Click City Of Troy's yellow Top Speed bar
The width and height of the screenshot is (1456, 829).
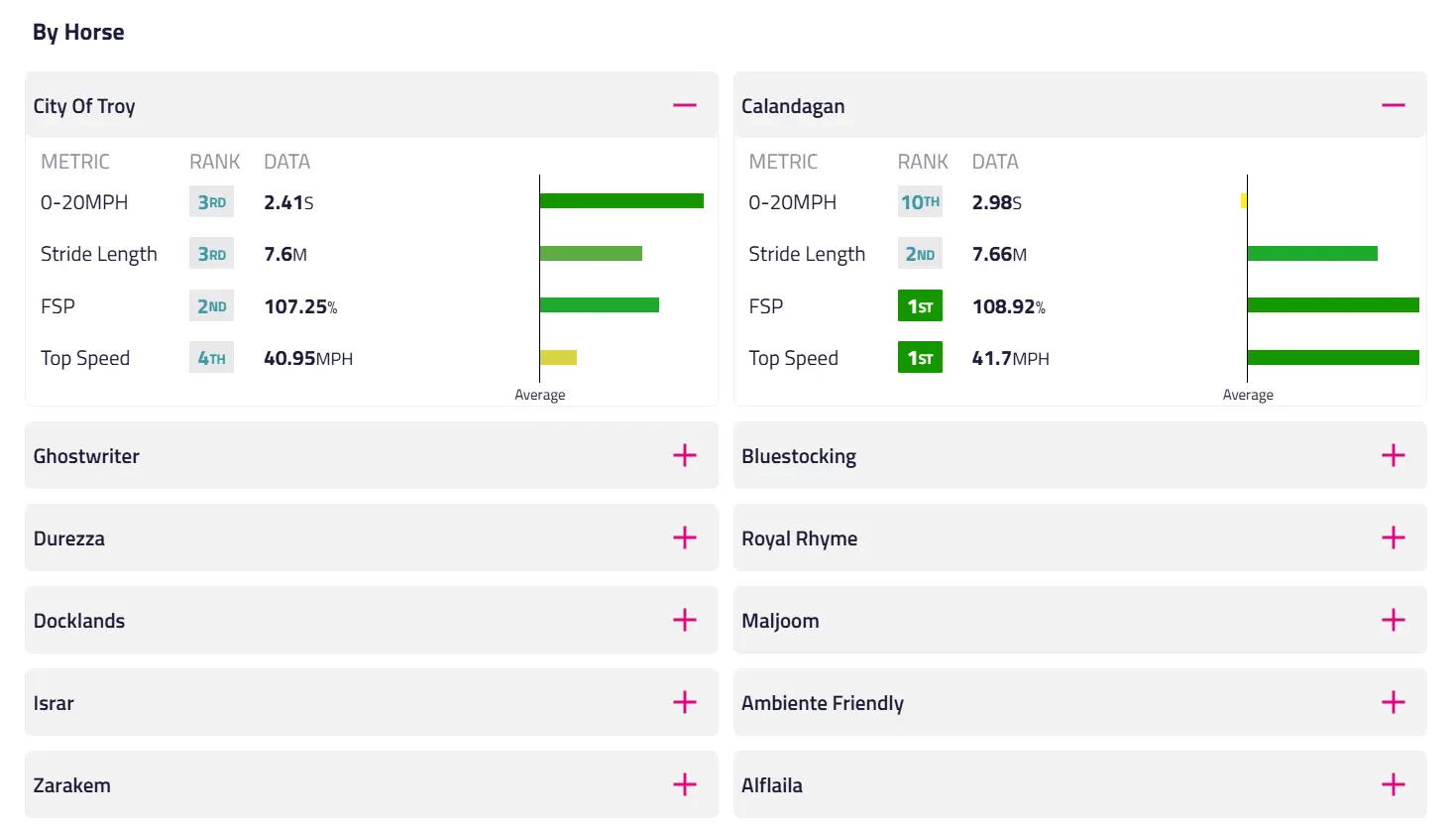tap(558, 357)
